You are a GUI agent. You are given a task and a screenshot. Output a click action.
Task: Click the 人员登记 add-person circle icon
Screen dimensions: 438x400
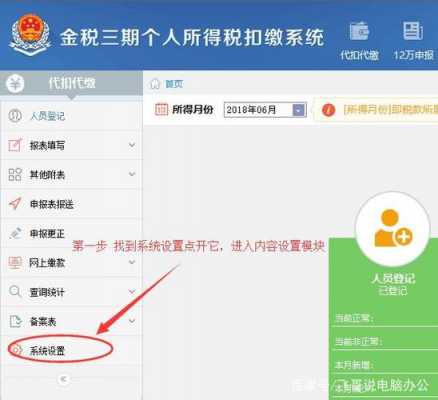coord(393,229)
